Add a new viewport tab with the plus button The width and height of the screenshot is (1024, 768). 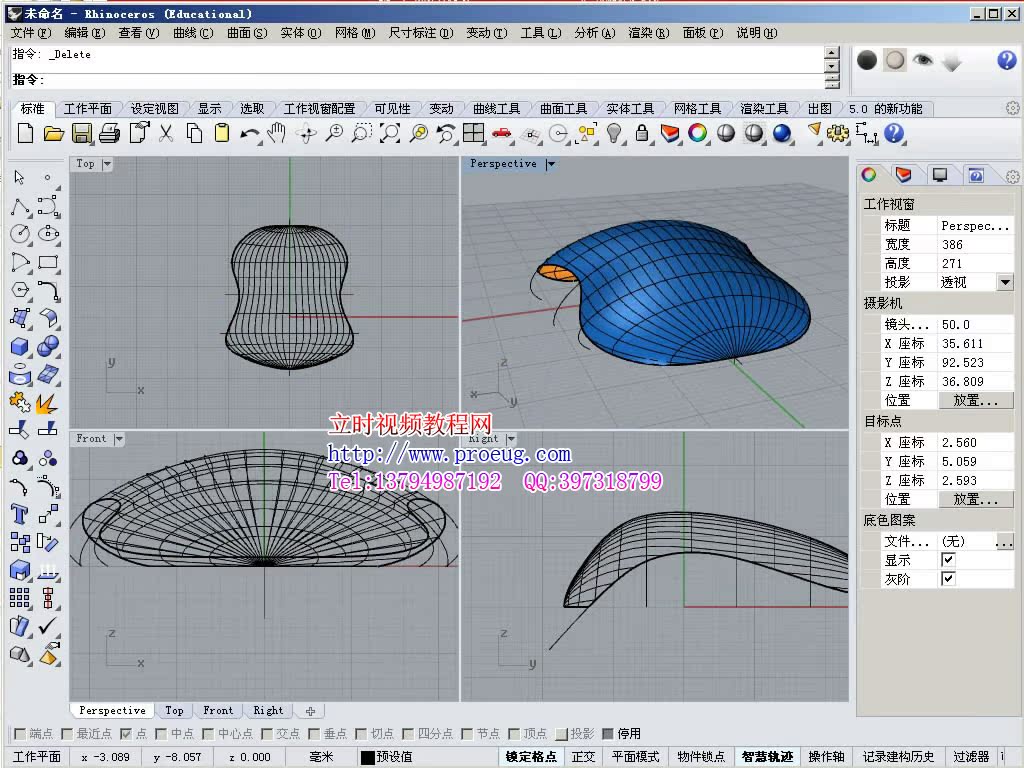[x=310, y=711]
